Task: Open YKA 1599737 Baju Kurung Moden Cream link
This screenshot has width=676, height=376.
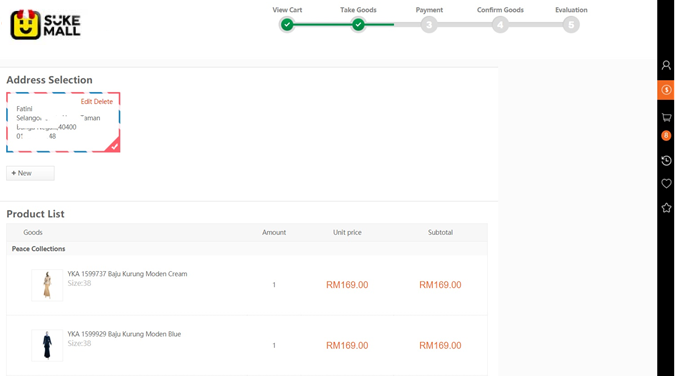Action: pos(127,274)
